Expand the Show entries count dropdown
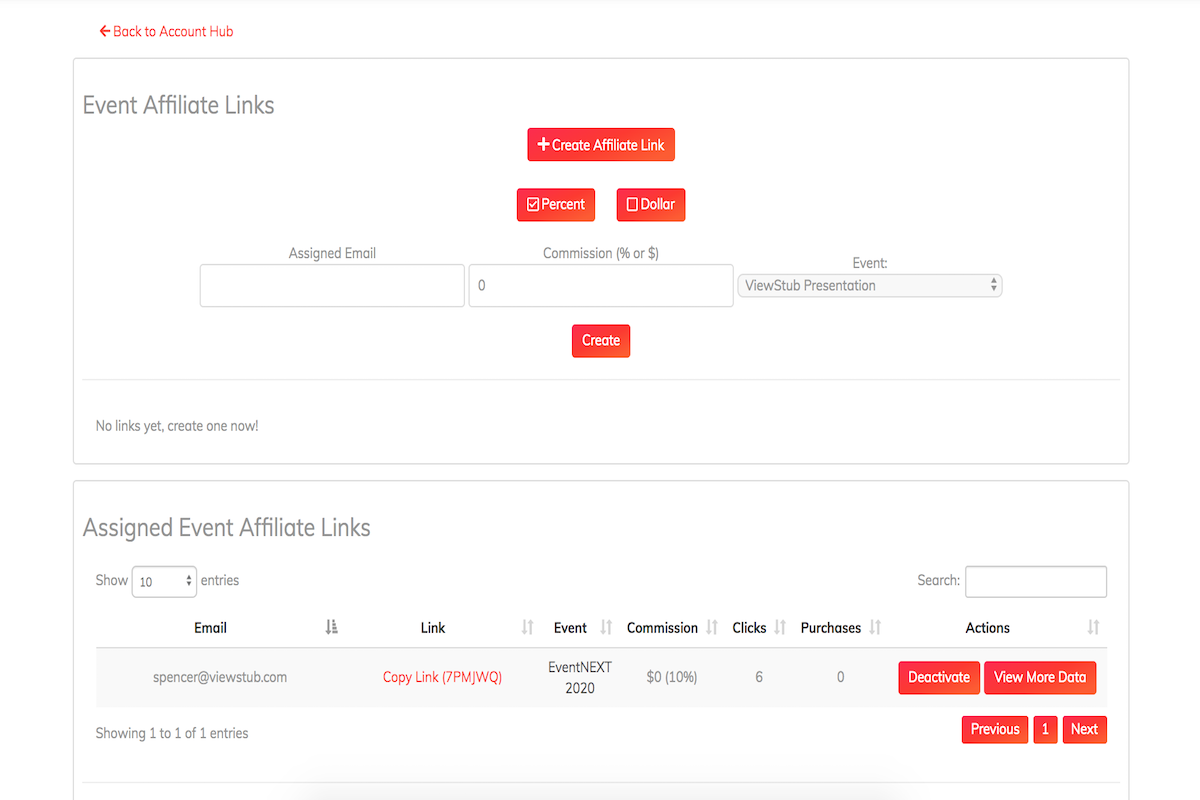Screen dimensions: 1200x800 click(164, 581)
